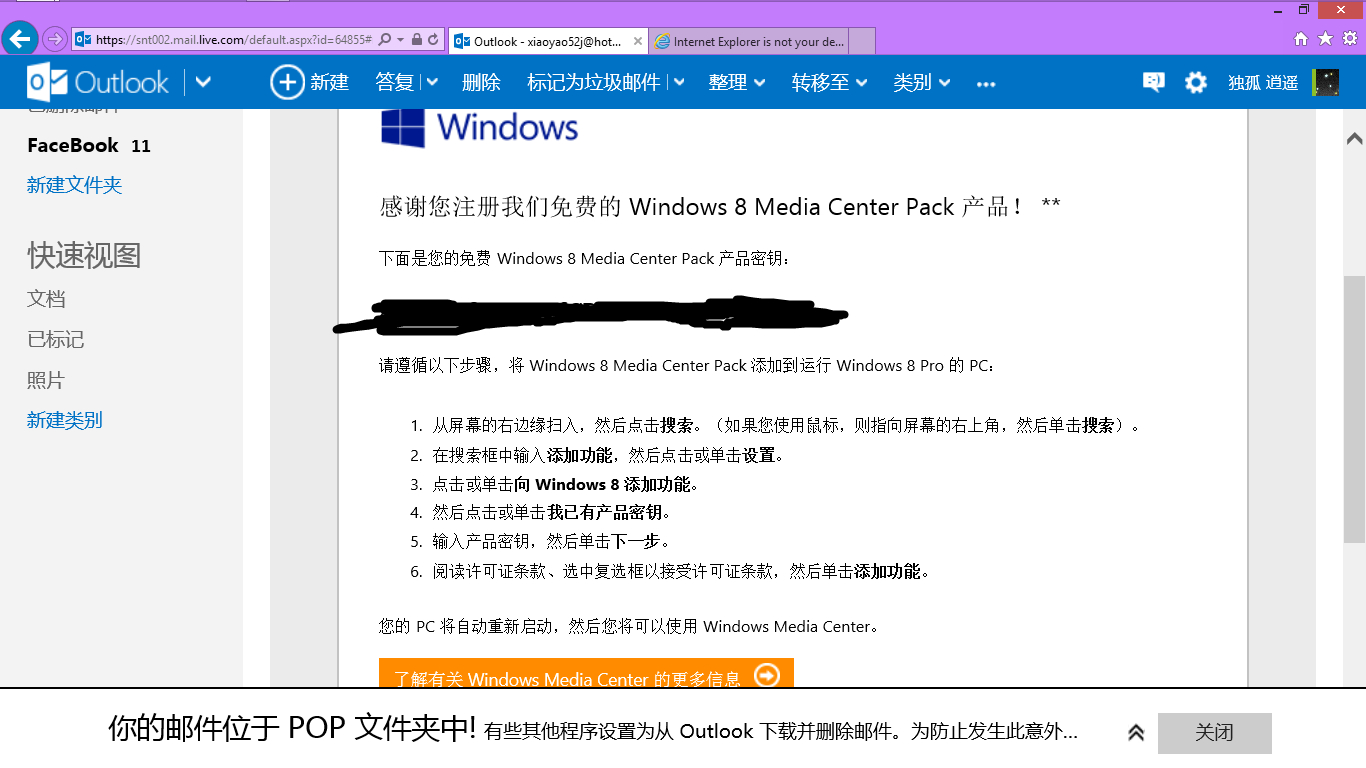This screenshot has height=768, width=1366.
Task: Click the orange 了解有关 Windows Media Center button
Action: 586,673
